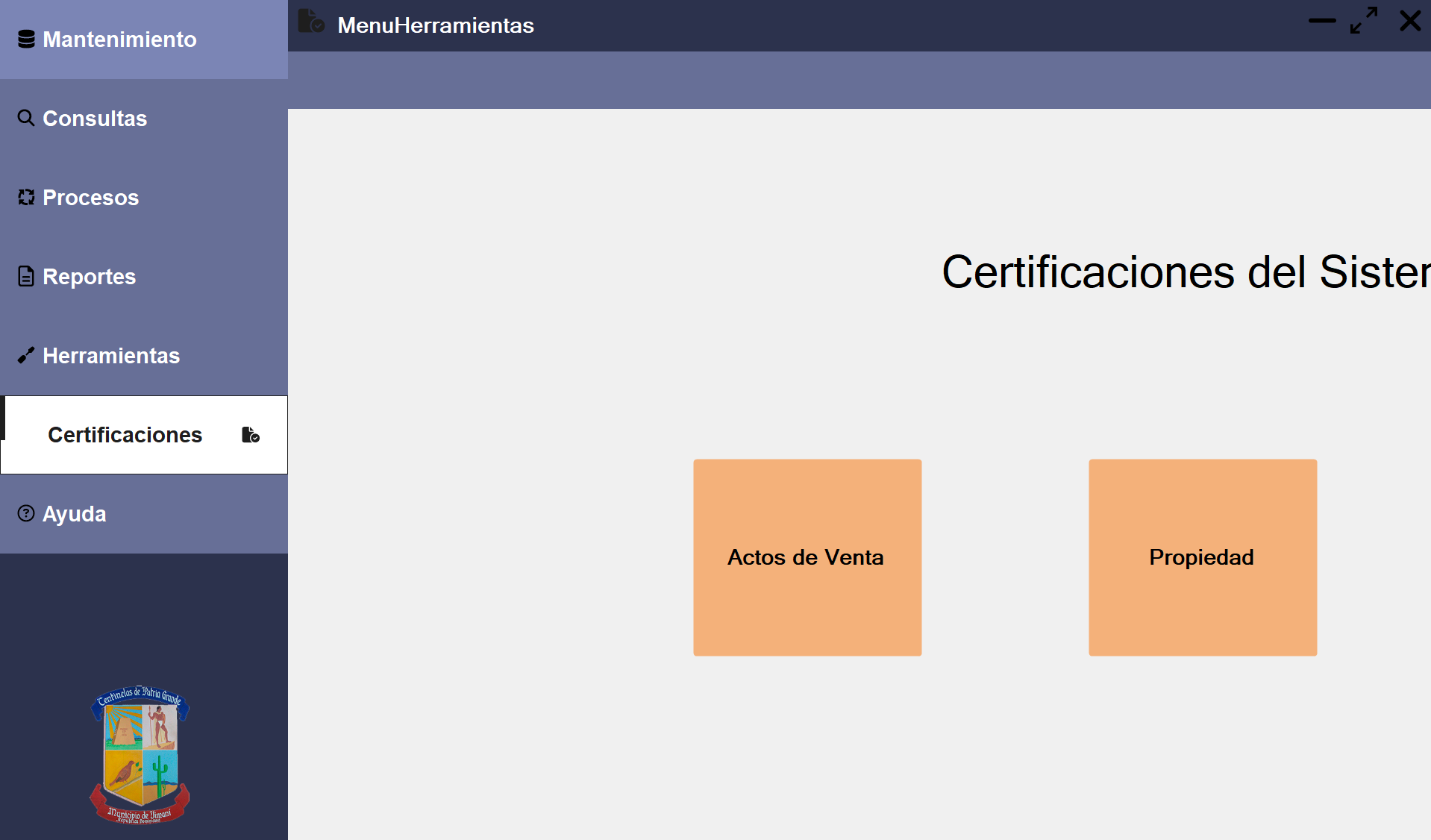This screenshot has width=1431, height=840.
Task: Open the Propiedad certification tile
Action: 1203,557
